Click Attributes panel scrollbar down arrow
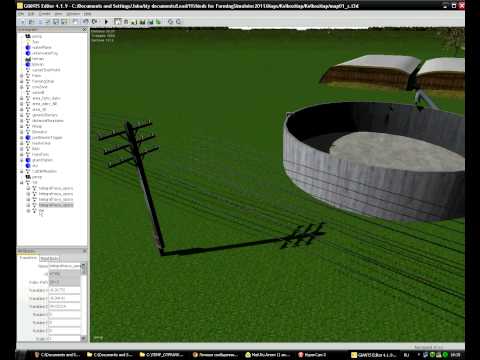480x360 pixels. tap(83, 338)
